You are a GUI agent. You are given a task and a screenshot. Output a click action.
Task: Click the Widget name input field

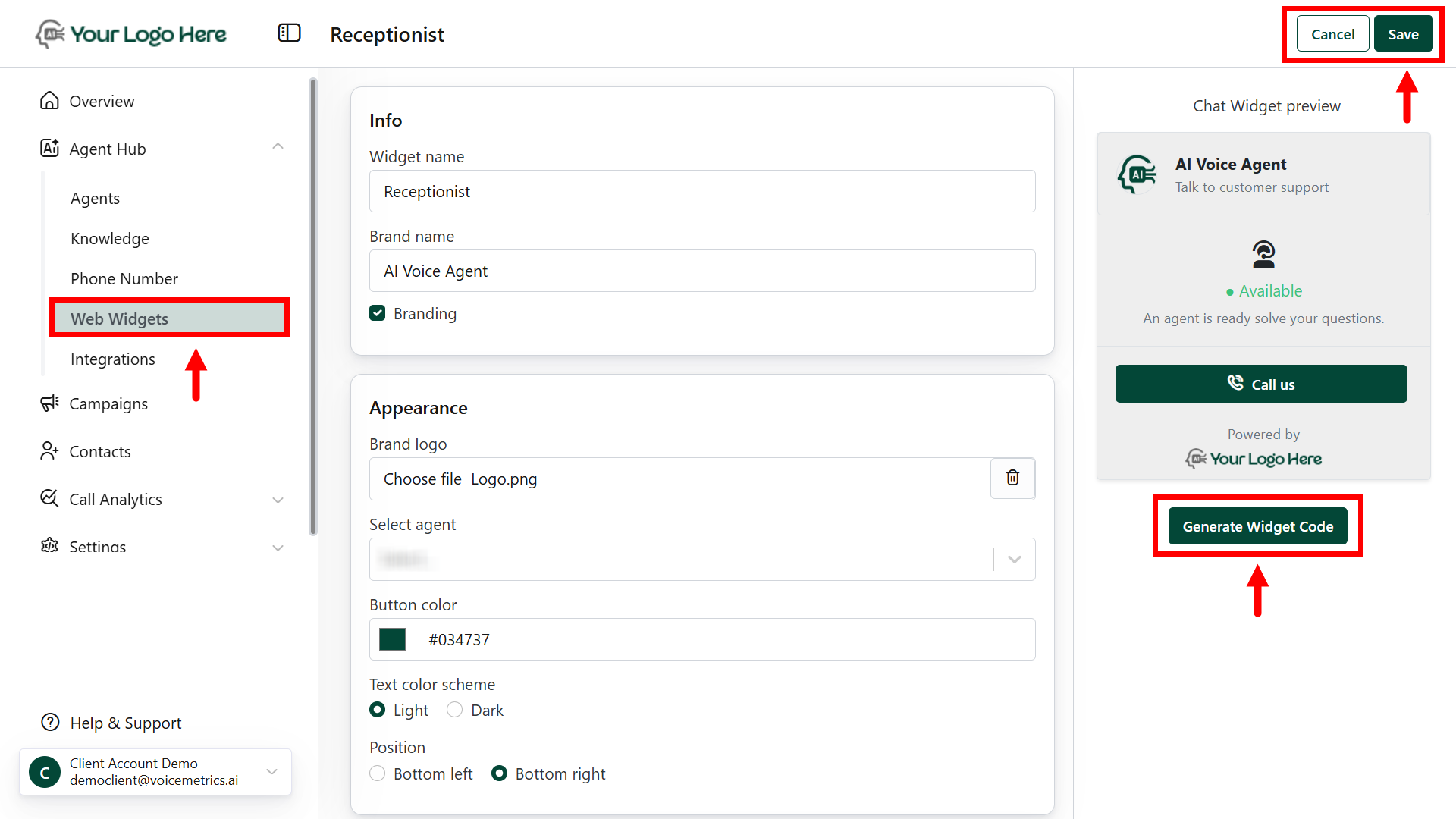tap(701, 191)
